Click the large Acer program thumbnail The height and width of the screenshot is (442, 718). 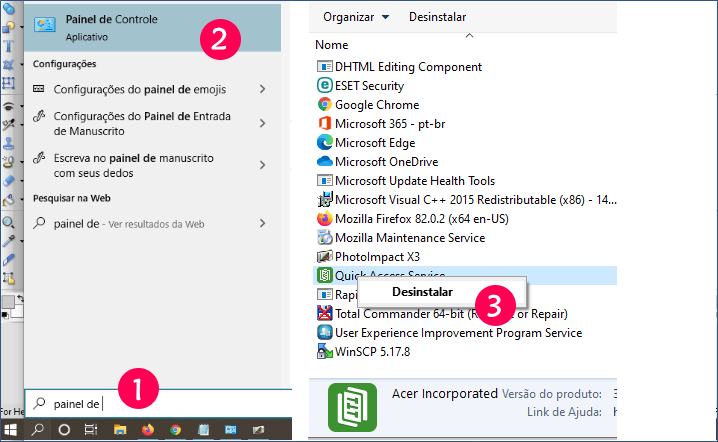[352, 407]
